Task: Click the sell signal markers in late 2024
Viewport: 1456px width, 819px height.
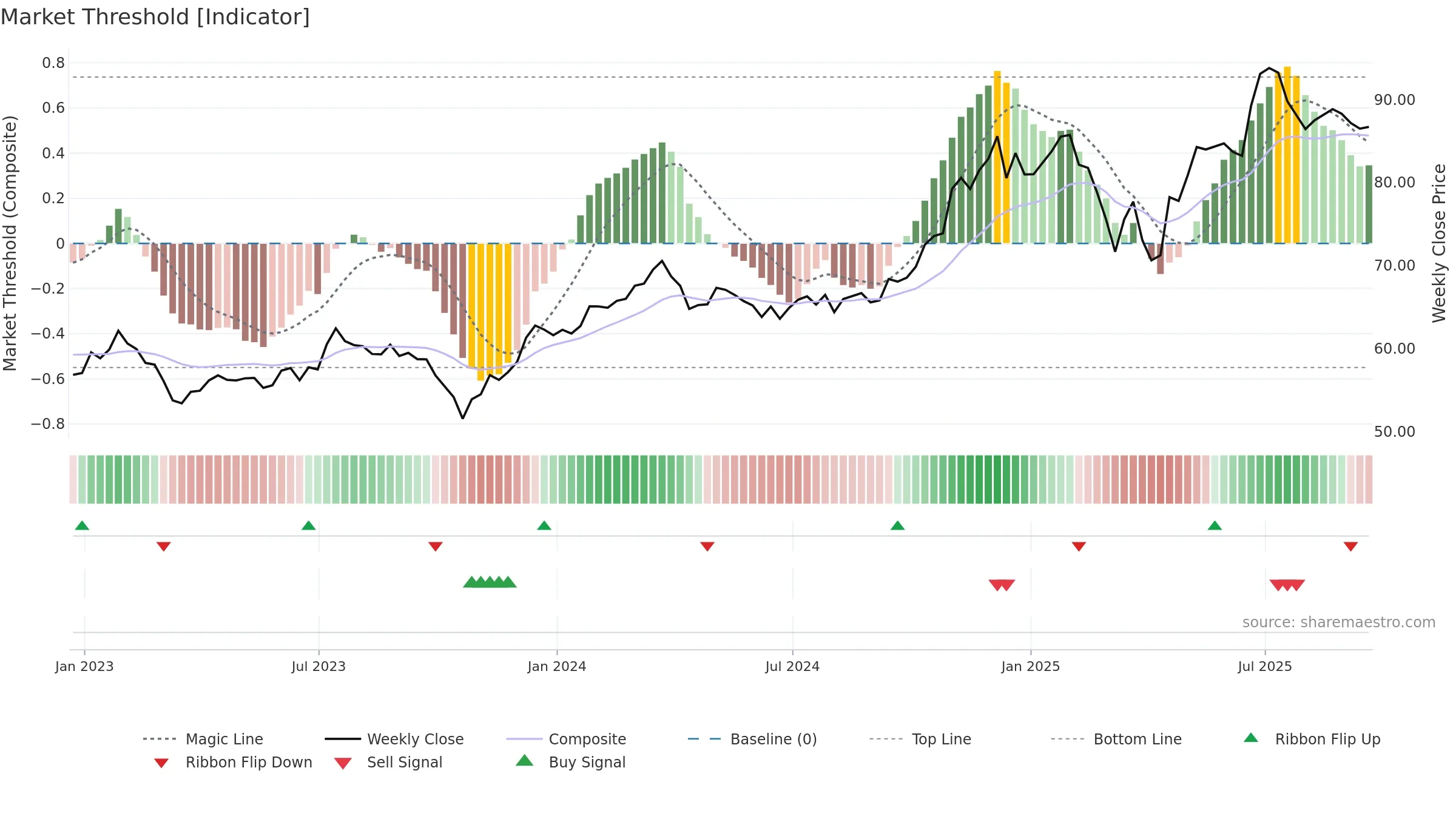Action: (x=1002, y=585)
